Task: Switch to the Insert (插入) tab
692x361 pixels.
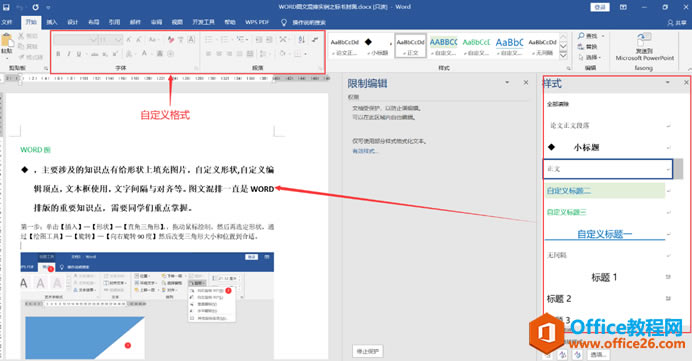Action: 52,22
